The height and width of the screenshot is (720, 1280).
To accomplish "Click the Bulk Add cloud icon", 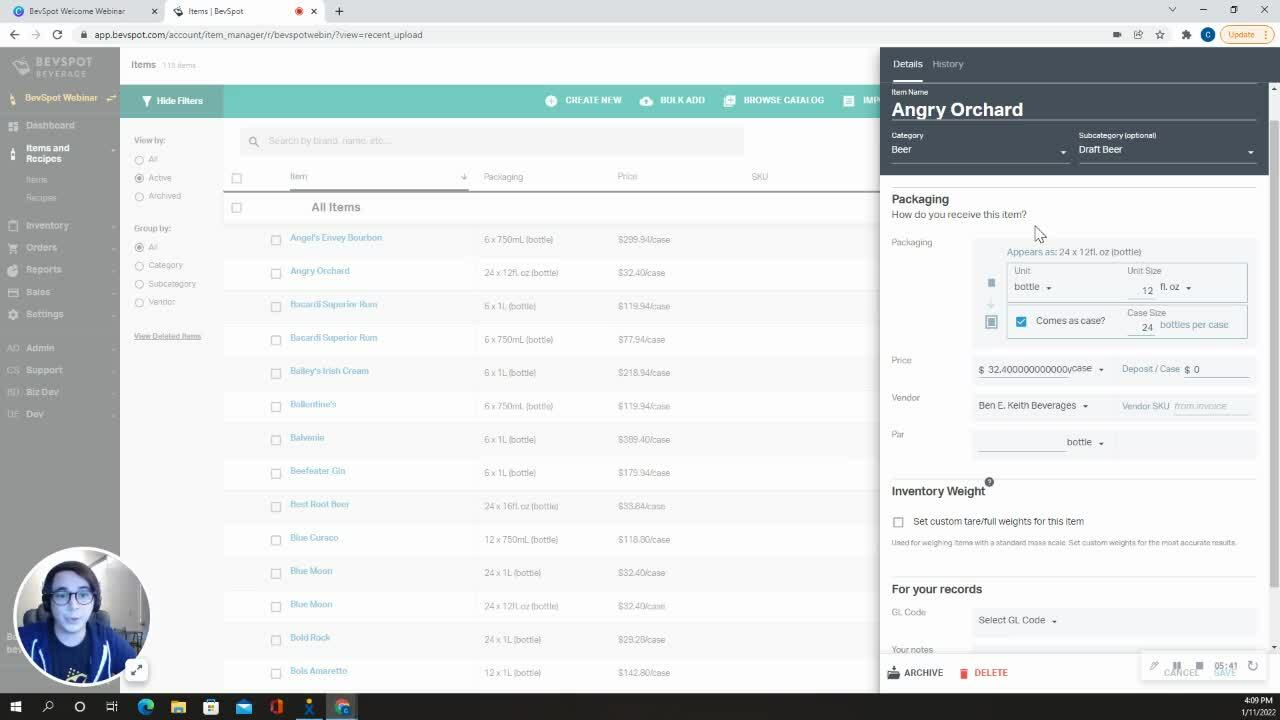I will pos(646,101).
